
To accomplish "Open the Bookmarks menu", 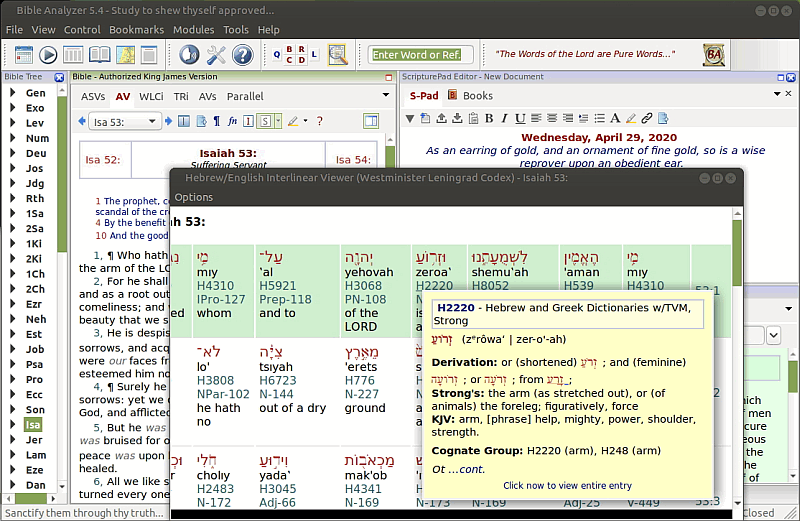I will click(x=136, y=30).
